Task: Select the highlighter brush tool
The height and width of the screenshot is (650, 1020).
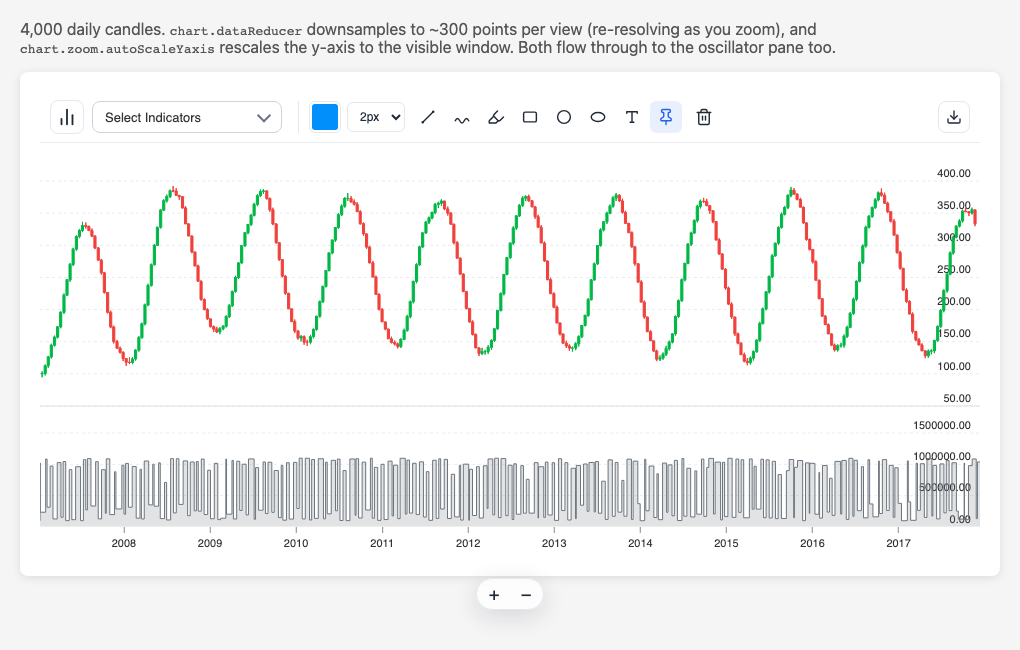Action: click(x=496, y=117)
